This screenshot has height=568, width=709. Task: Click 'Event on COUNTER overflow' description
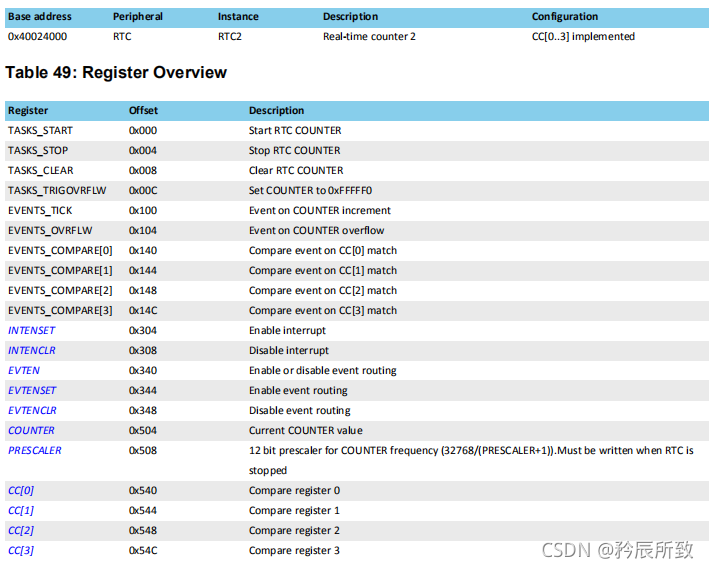pyautogui.click(x=317, y=231)
